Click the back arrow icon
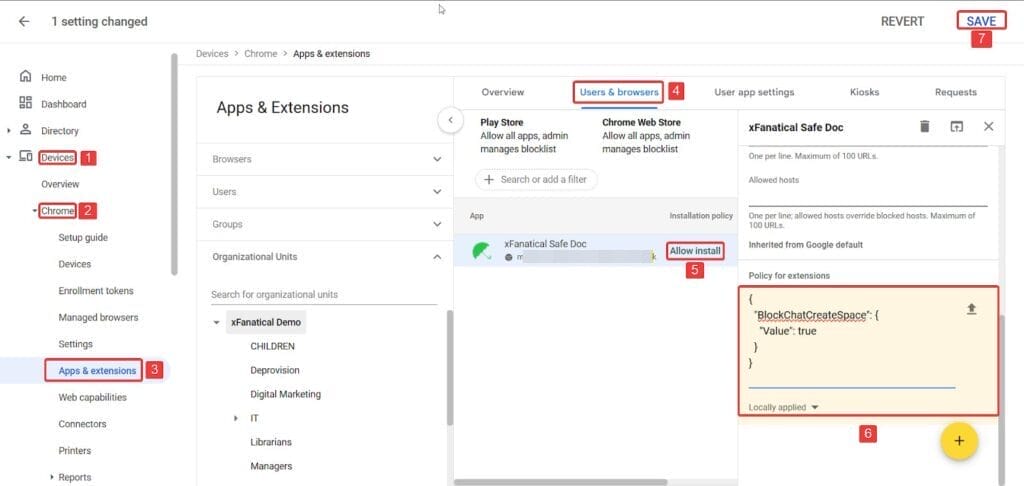The image size is (1024, 486). click(24, 22)
